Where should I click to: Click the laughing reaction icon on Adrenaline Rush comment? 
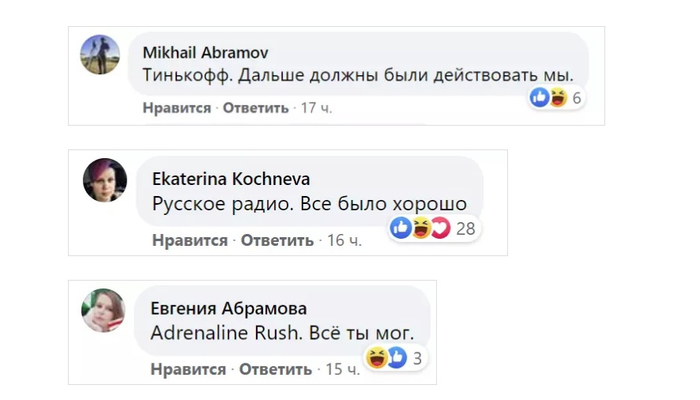(377, 357)
